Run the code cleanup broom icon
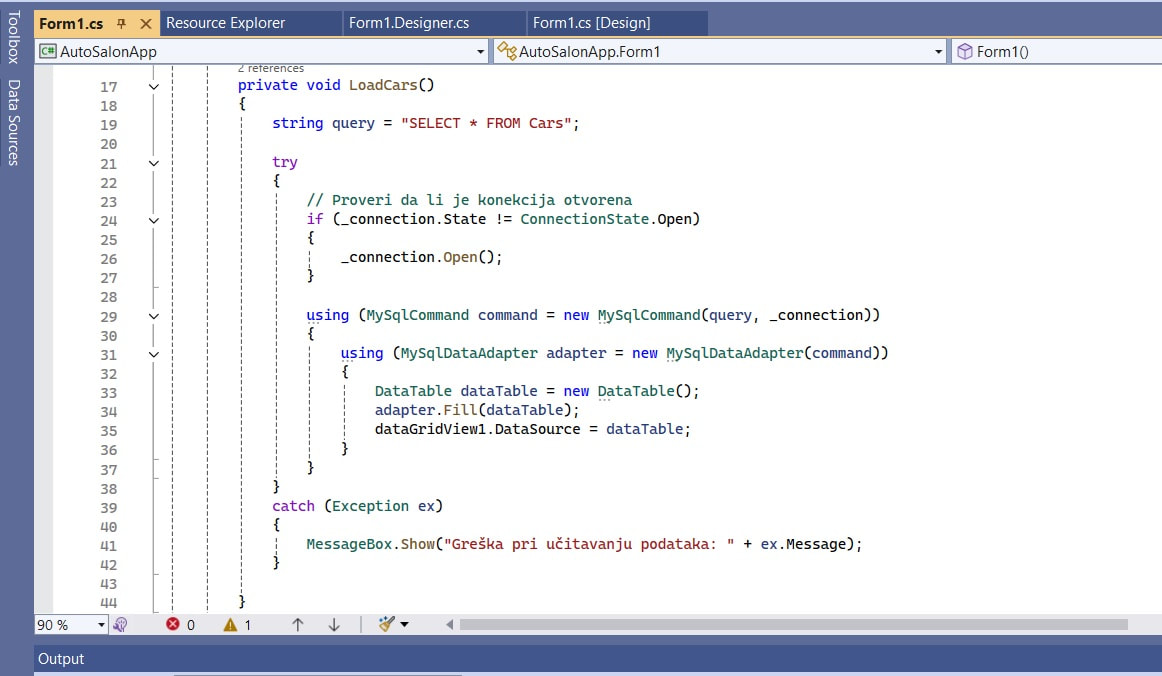 point(386,624)
